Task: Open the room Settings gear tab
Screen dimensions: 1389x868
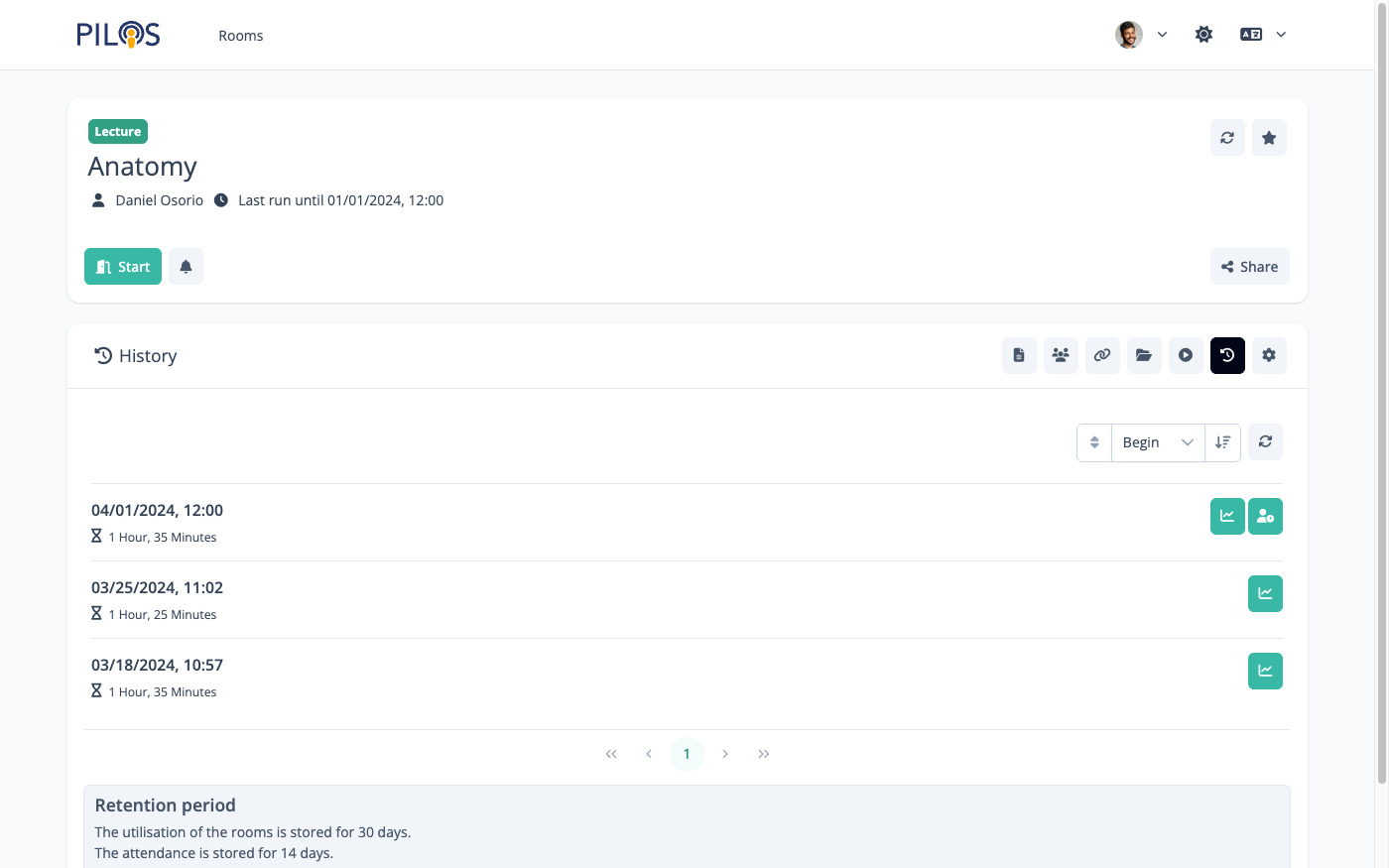Action: tap(1269, 355)
